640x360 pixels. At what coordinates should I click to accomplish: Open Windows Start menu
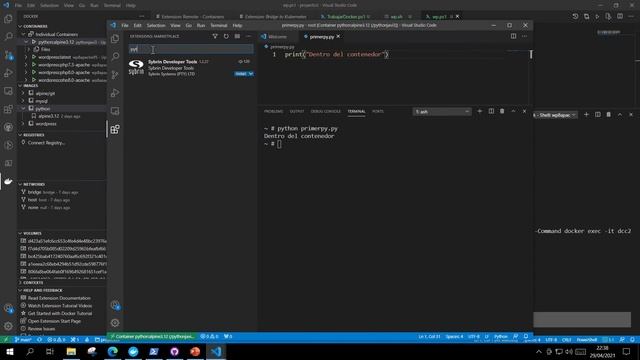(9, 351)
